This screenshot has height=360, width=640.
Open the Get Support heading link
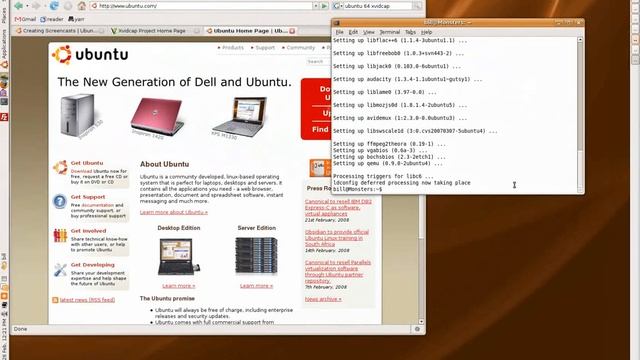88,197
